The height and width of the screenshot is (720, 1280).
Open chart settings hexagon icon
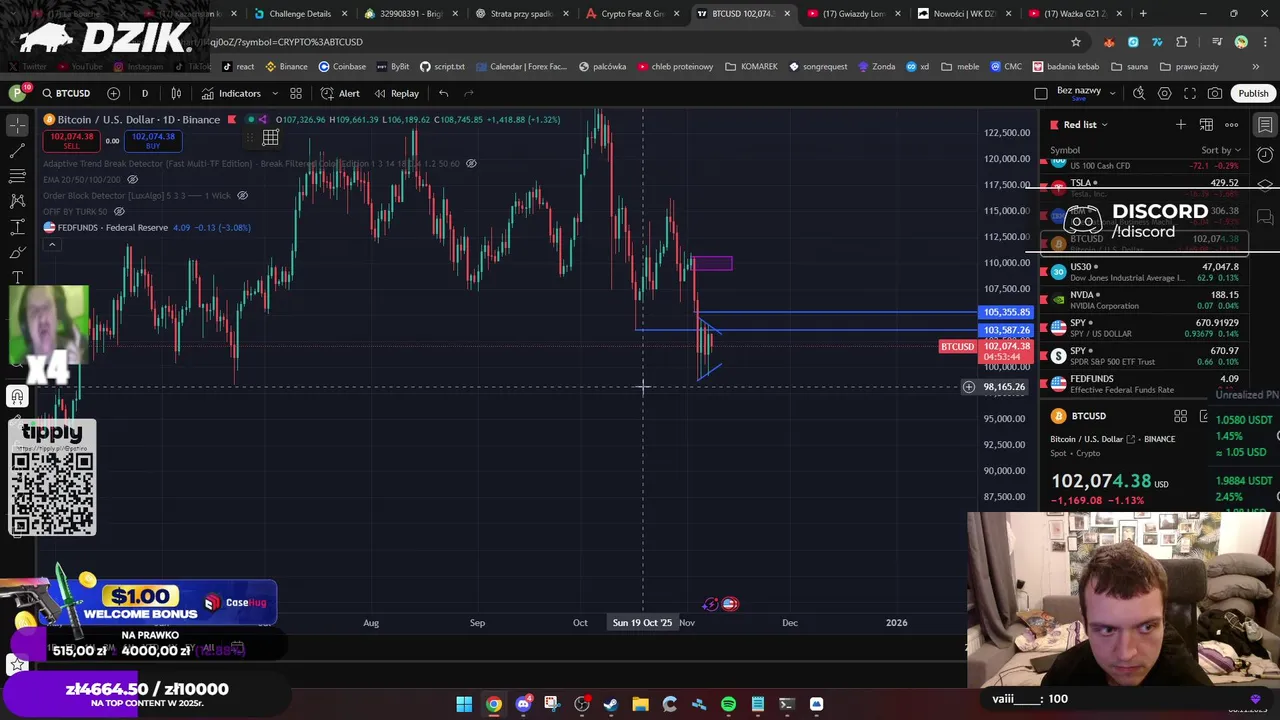(x=1164, y=93)
